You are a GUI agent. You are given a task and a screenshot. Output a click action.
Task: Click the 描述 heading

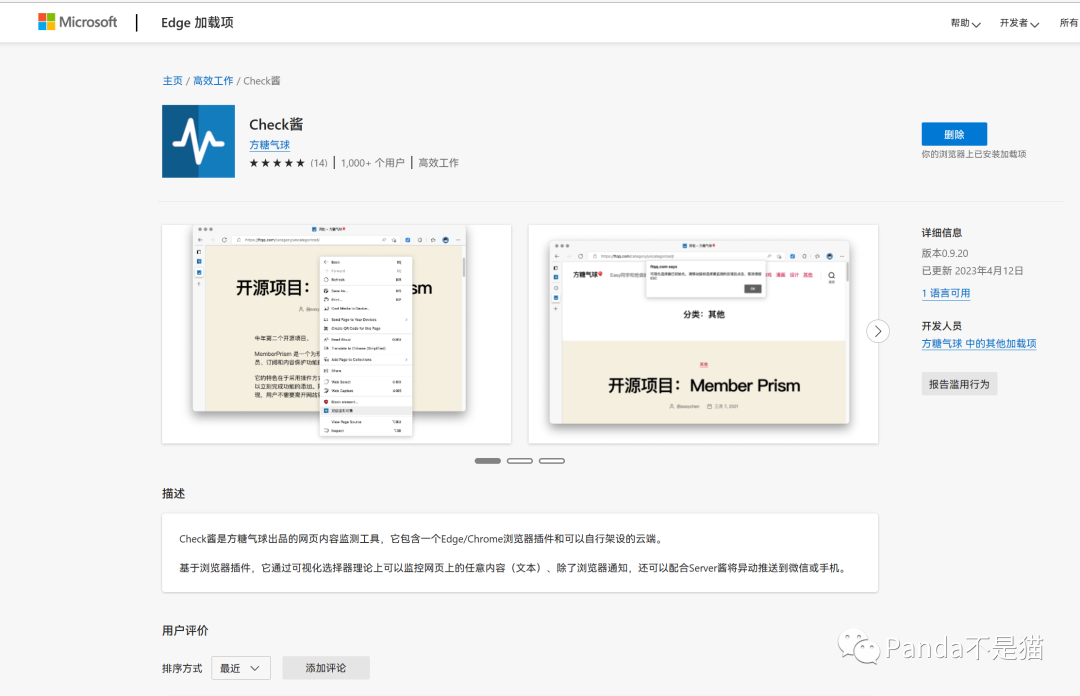coord(174,493)
